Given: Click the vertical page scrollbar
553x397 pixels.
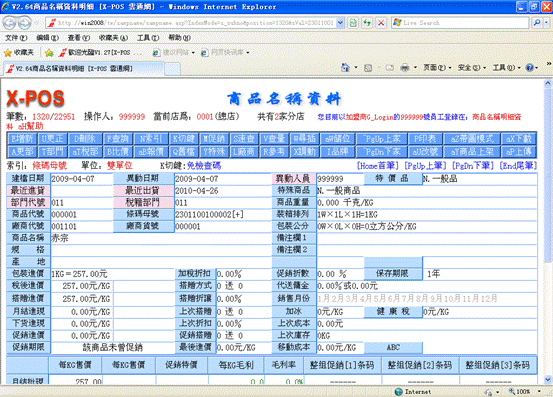Looking at the screenshot, I should click(547, 232).
